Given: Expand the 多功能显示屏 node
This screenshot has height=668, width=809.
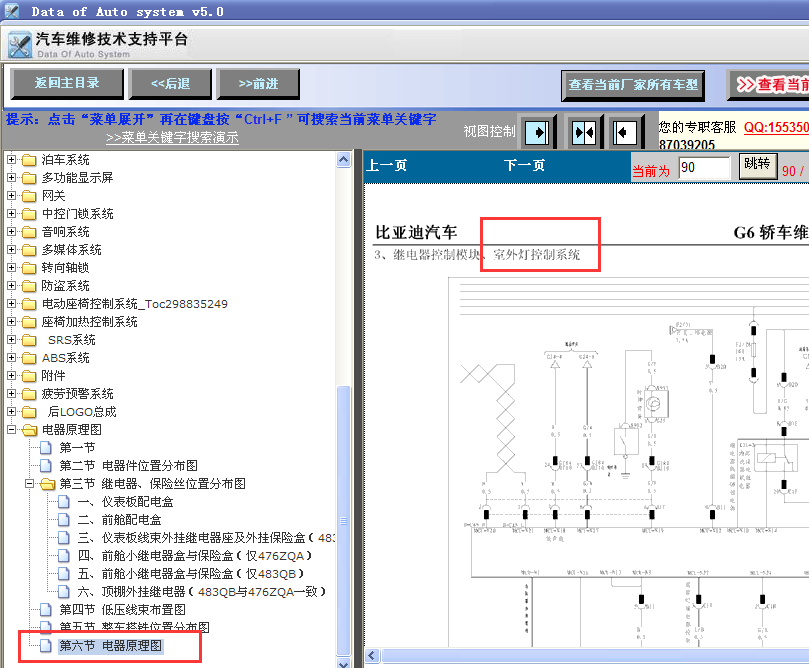Looking at the screenshot, I should 11,178.
